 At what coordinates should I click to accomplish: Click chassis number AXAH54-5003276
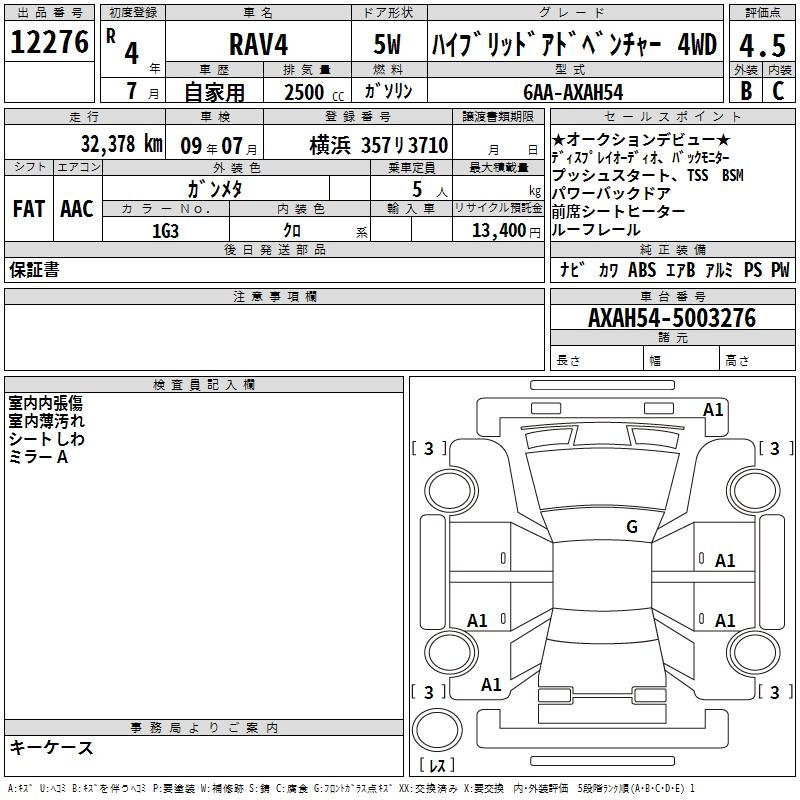pos(672,318)
